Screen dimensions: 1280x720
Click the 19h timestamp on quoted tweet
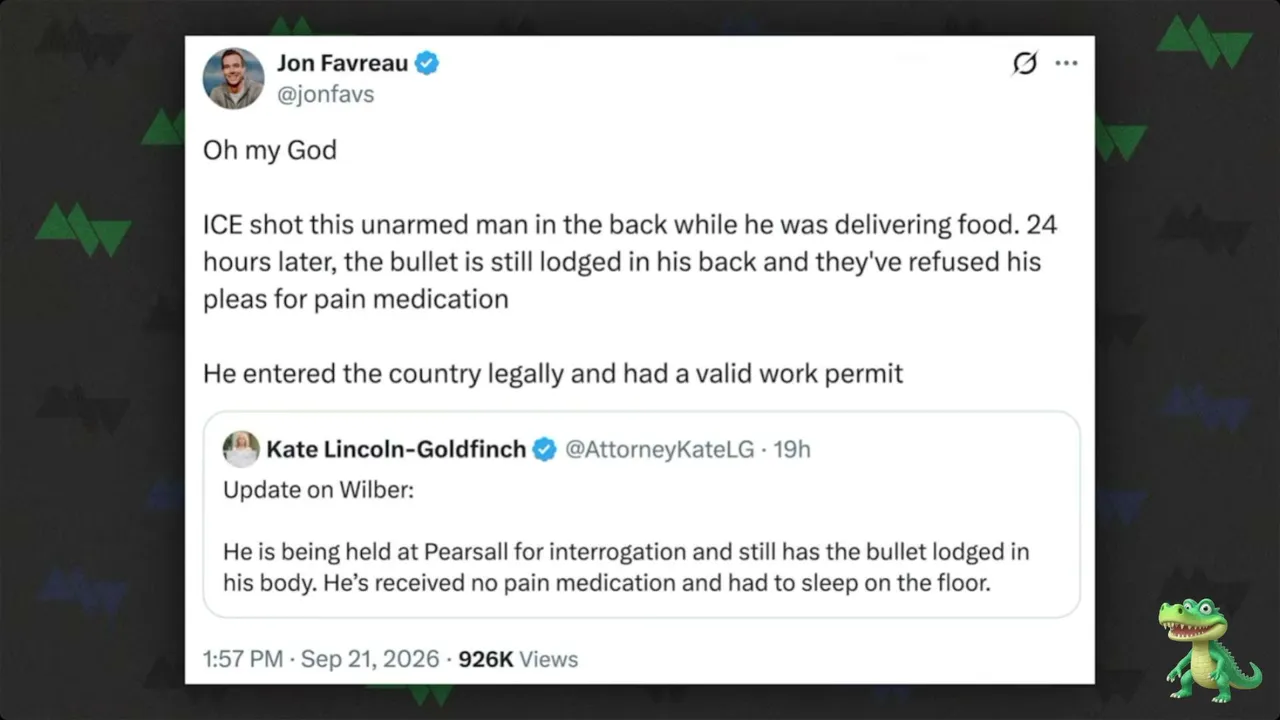click(792, 449)
